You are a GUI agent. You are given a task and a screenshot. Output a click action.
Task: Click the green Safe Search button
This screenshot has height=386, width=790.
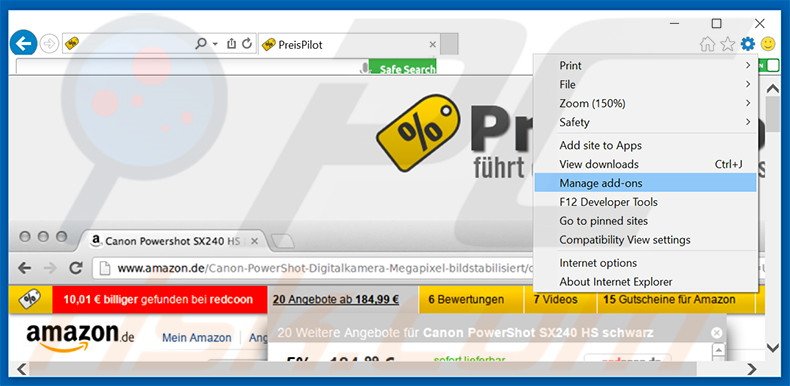pos(403,67)
